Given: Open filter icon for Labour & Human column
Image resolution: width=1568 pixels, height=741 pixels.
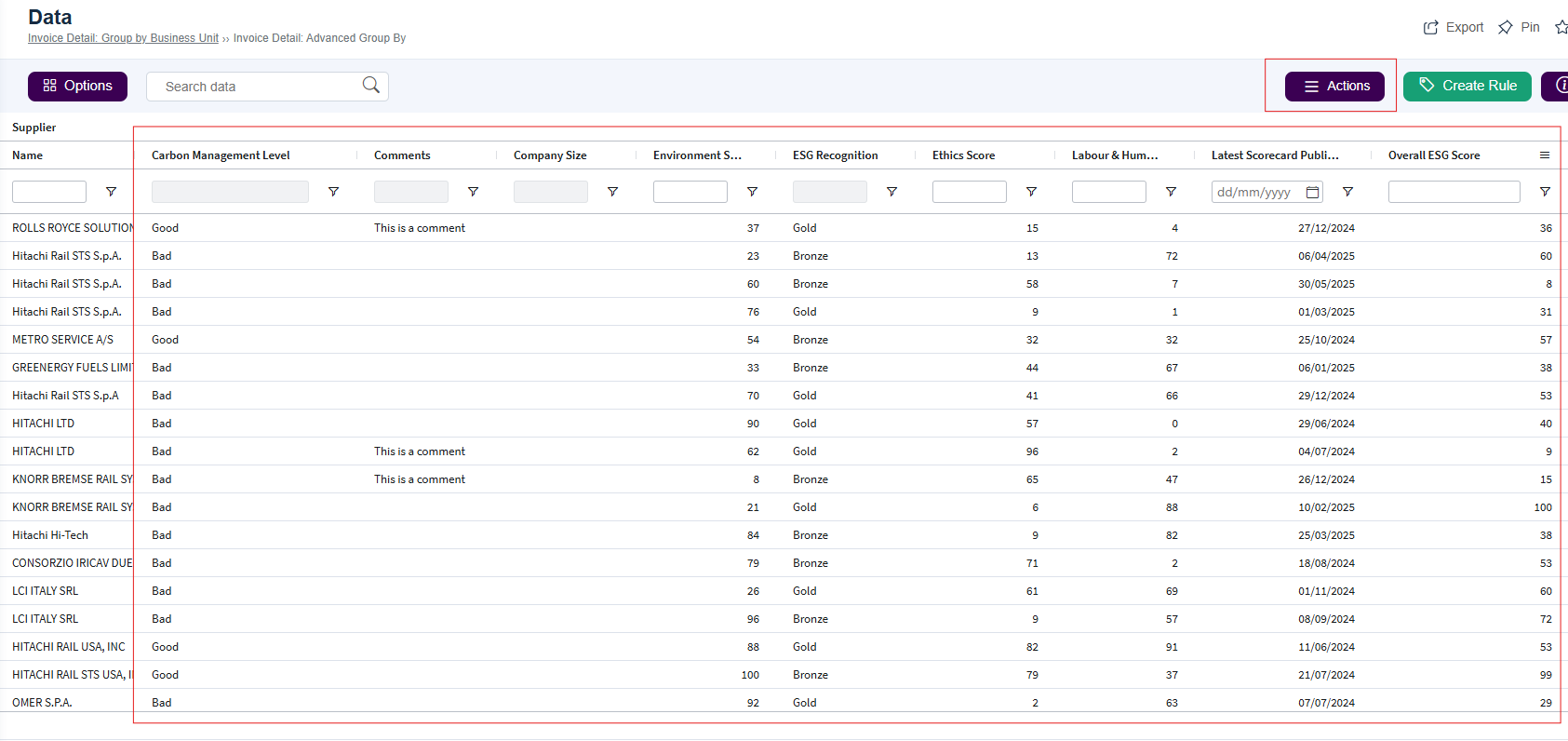Looking at the screenshot, I should tap(1171, 192).
